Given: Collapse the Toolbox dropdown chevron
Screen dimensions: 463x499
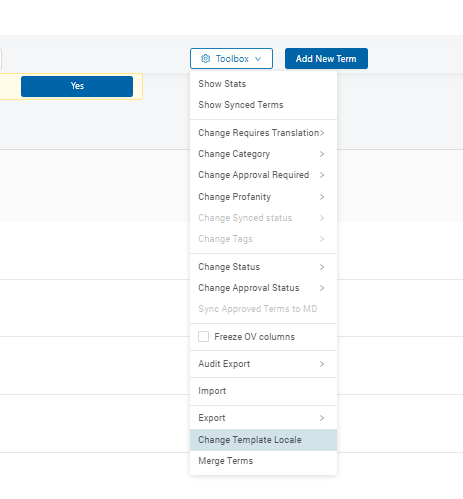Looking at the screenshot, I should 258,59.
